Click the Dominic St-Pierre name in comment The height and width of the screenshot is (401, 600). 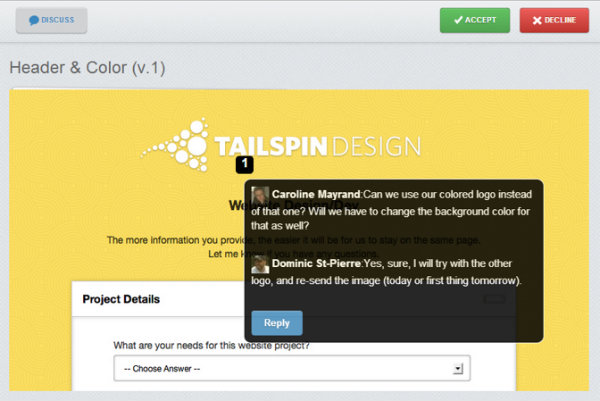316,264
